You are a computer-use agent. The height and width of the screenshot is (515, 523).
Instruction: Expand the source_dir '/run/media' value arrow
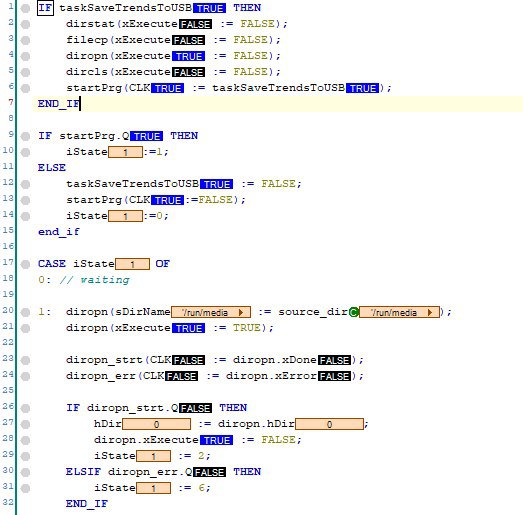[430, 313]
